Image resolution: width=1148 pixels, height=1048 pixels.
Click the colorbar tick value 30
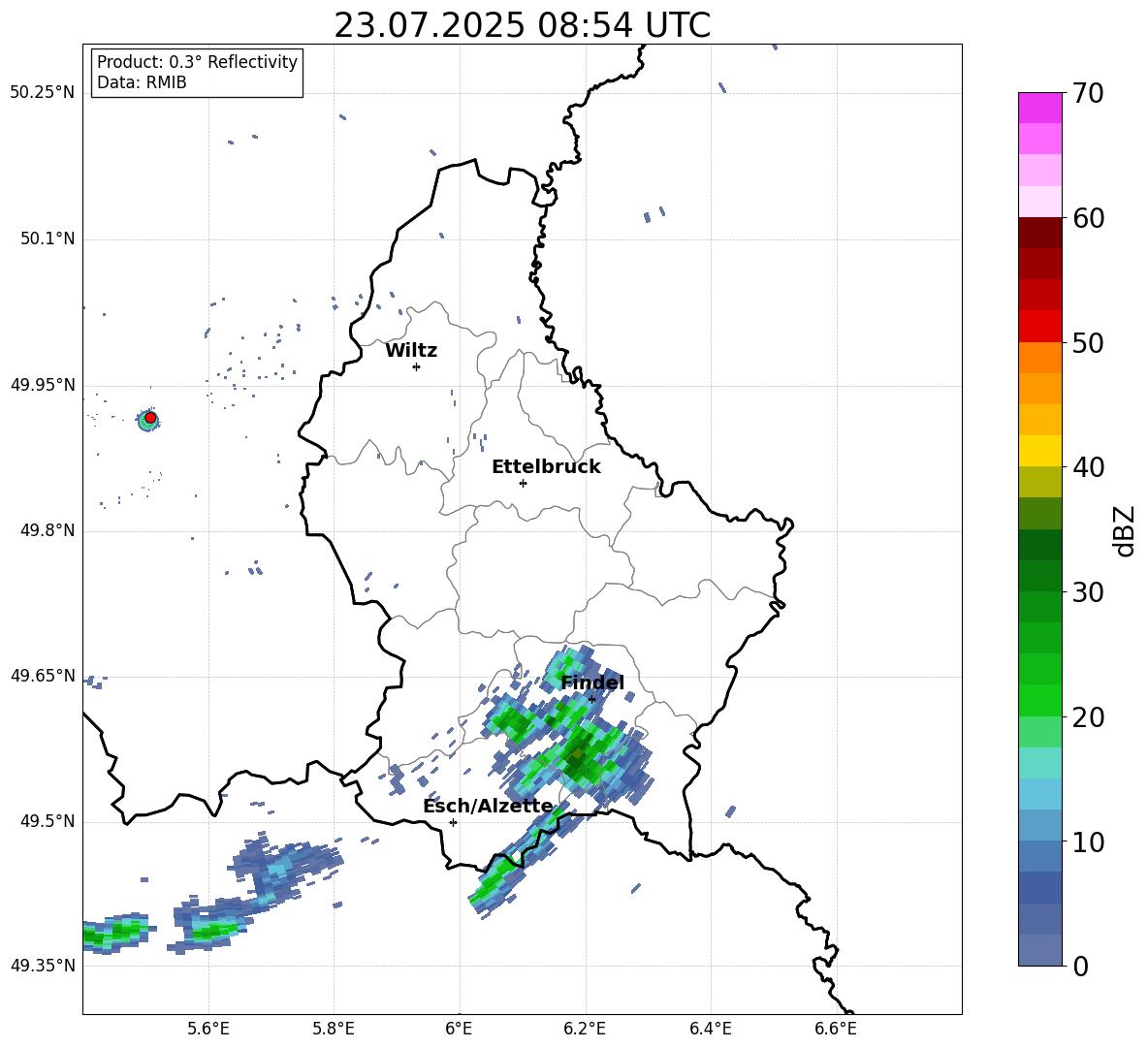pyautogui.click(x=1088, y=592)
